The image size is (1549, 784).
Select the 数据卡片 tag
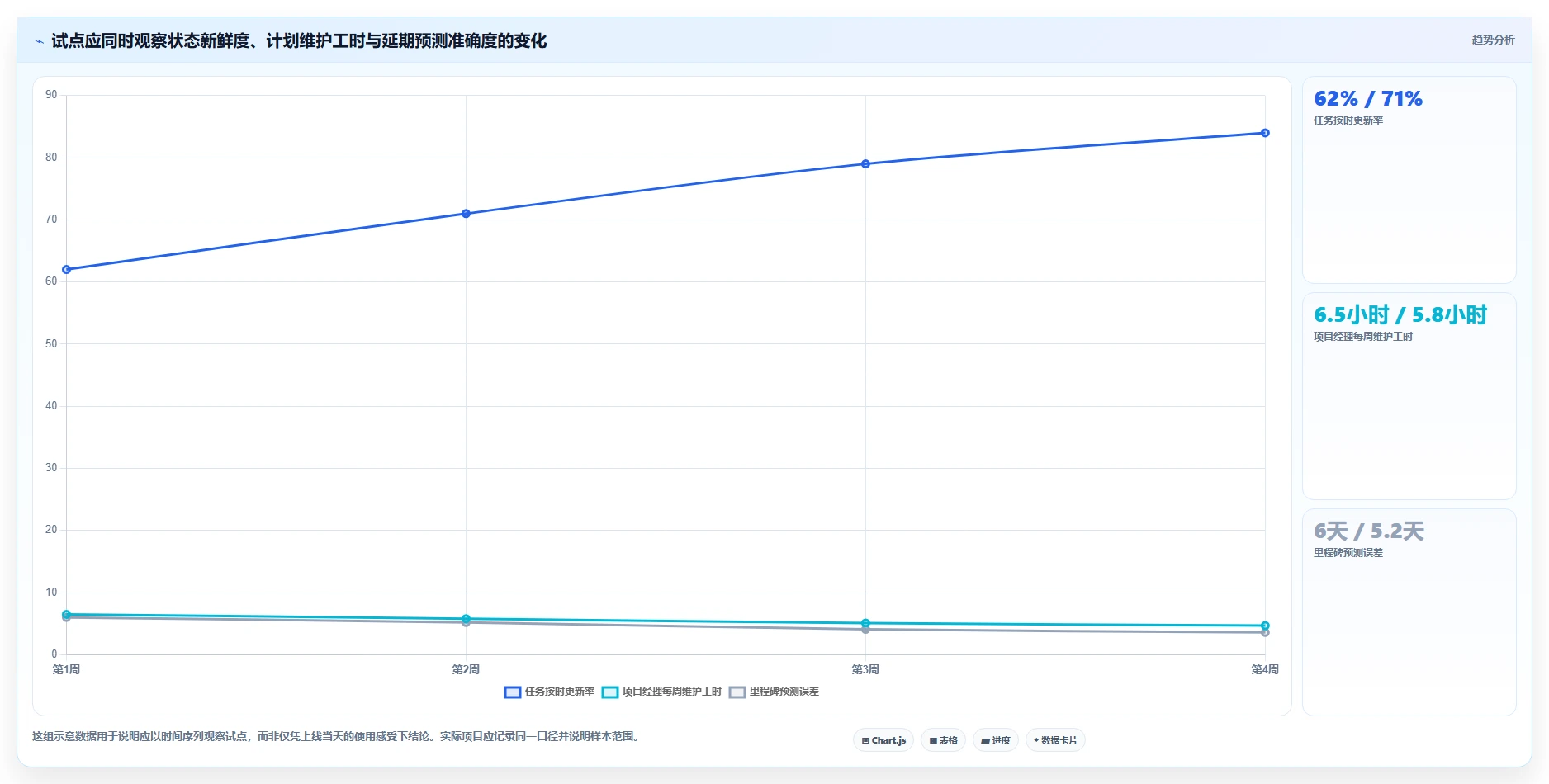pyautogui.click(x=1055, y=740)
